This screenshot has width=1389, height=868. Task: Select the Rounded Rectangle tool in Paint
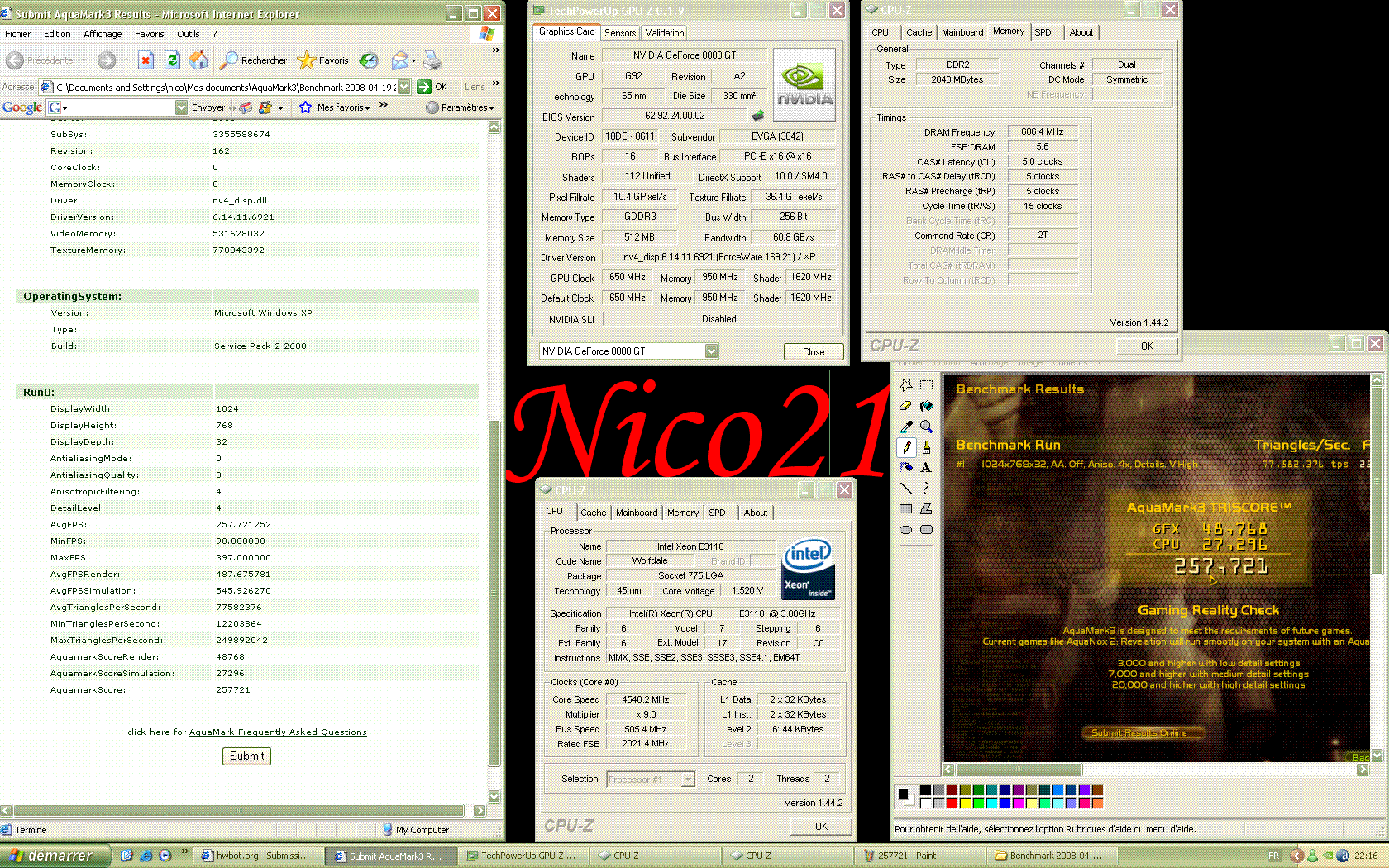(x=926, y=530)
